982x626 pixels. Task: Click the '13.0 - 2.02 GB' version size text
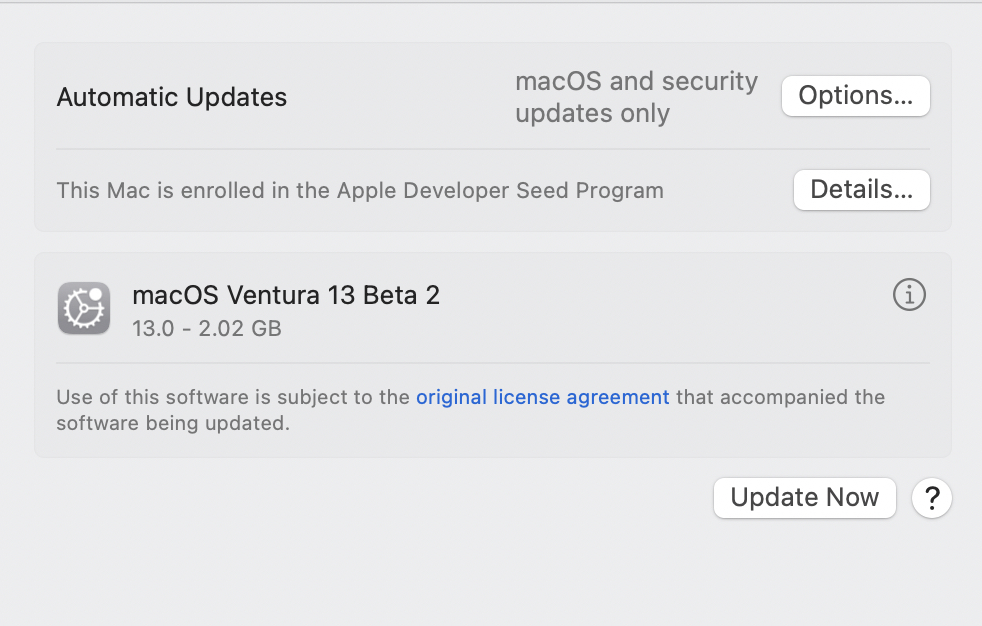coord(207,328)
